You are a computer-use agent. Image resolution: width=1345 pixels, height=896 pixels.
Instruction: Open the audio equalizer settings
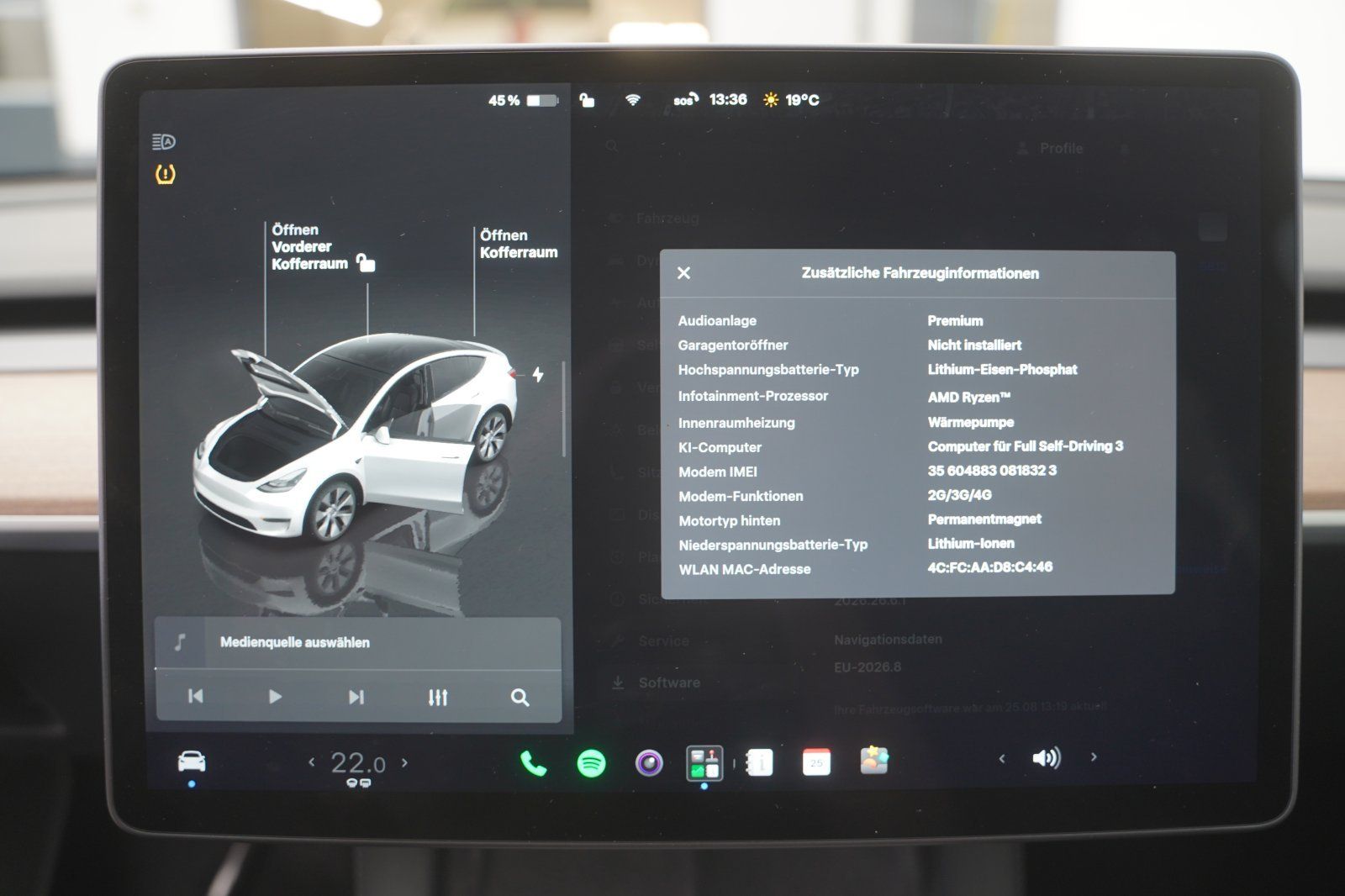pos(438,698)
